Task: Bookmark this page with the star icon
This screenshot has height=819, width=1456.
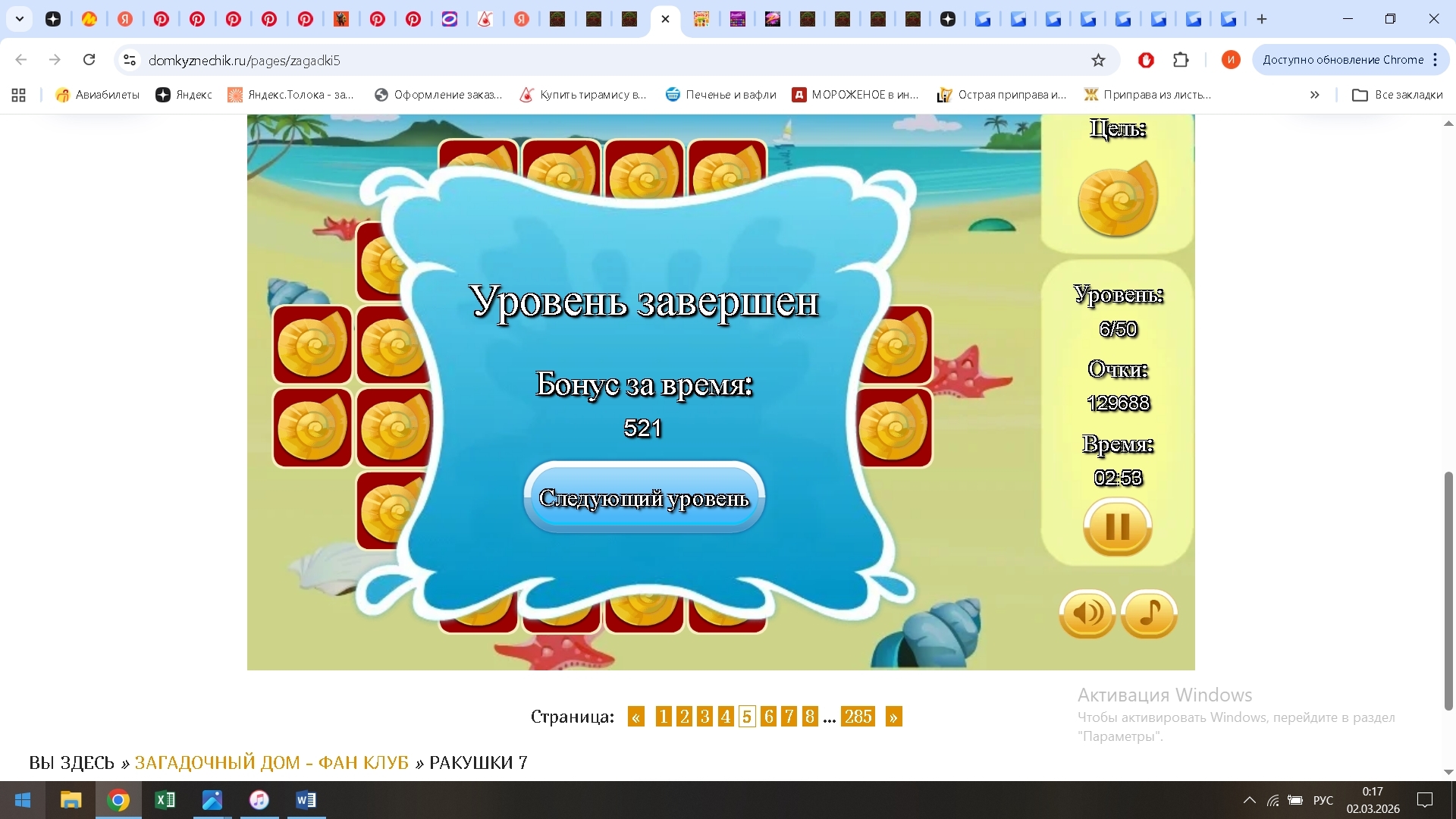Action: click(1100, 60)
